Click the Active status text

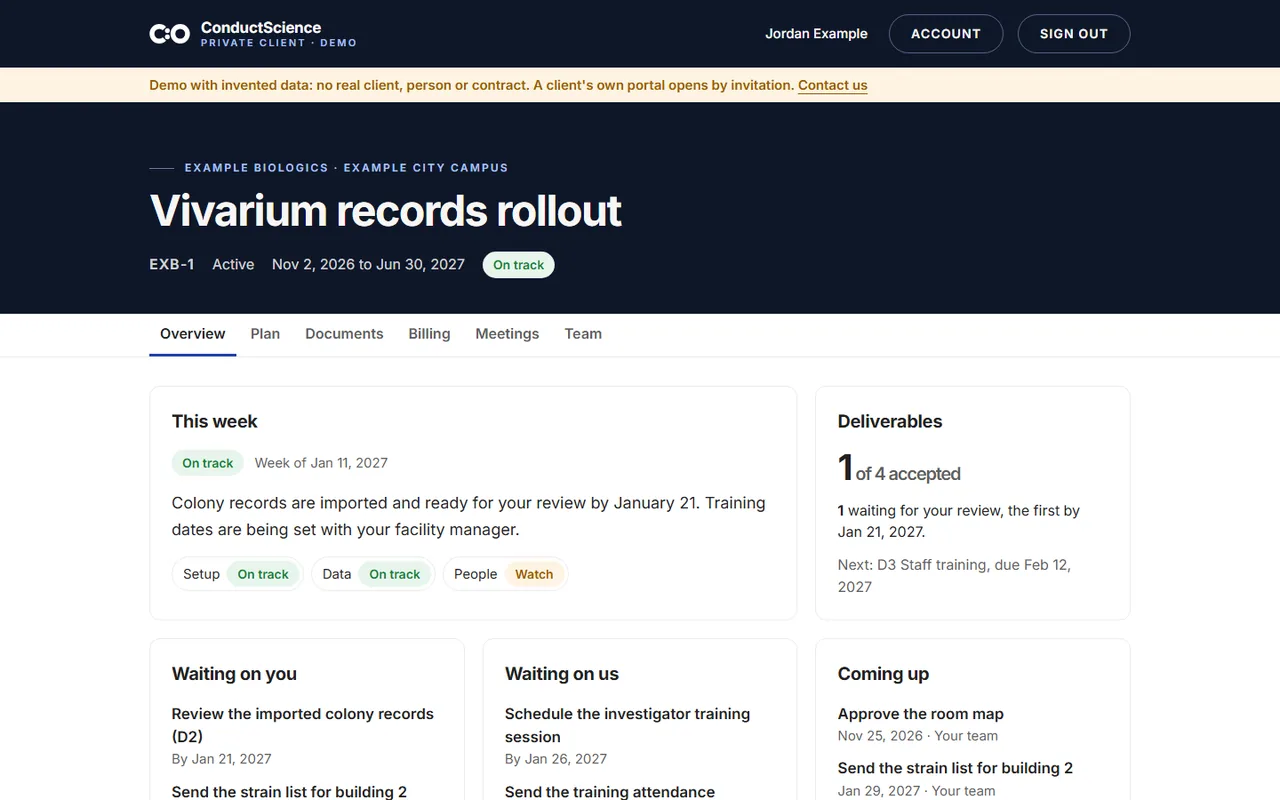pyautogui.click(x=233, y=265)
